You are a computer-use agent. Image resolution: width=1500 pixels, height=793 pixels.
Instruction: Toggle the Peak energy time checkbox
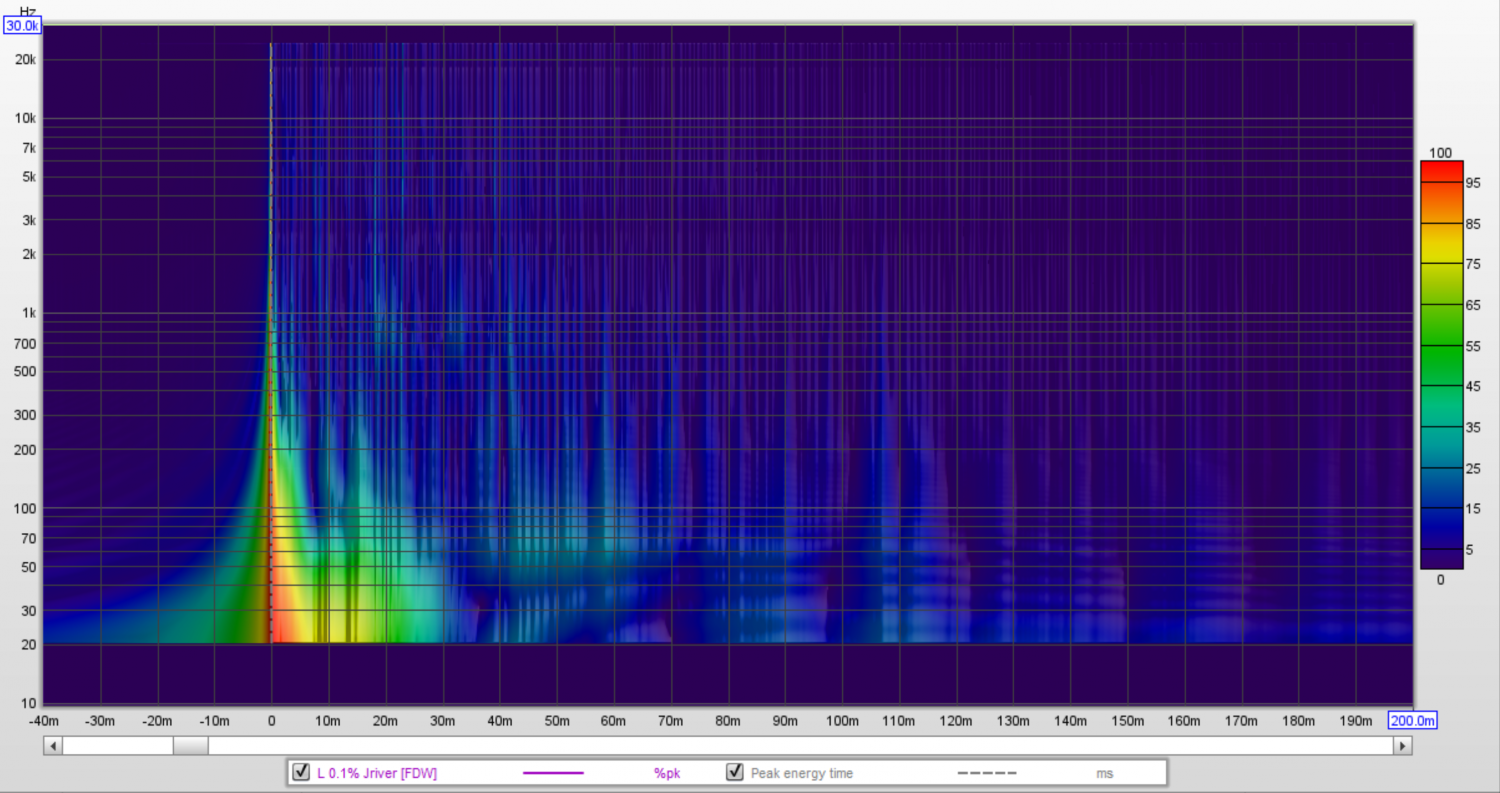coord(735,772)
